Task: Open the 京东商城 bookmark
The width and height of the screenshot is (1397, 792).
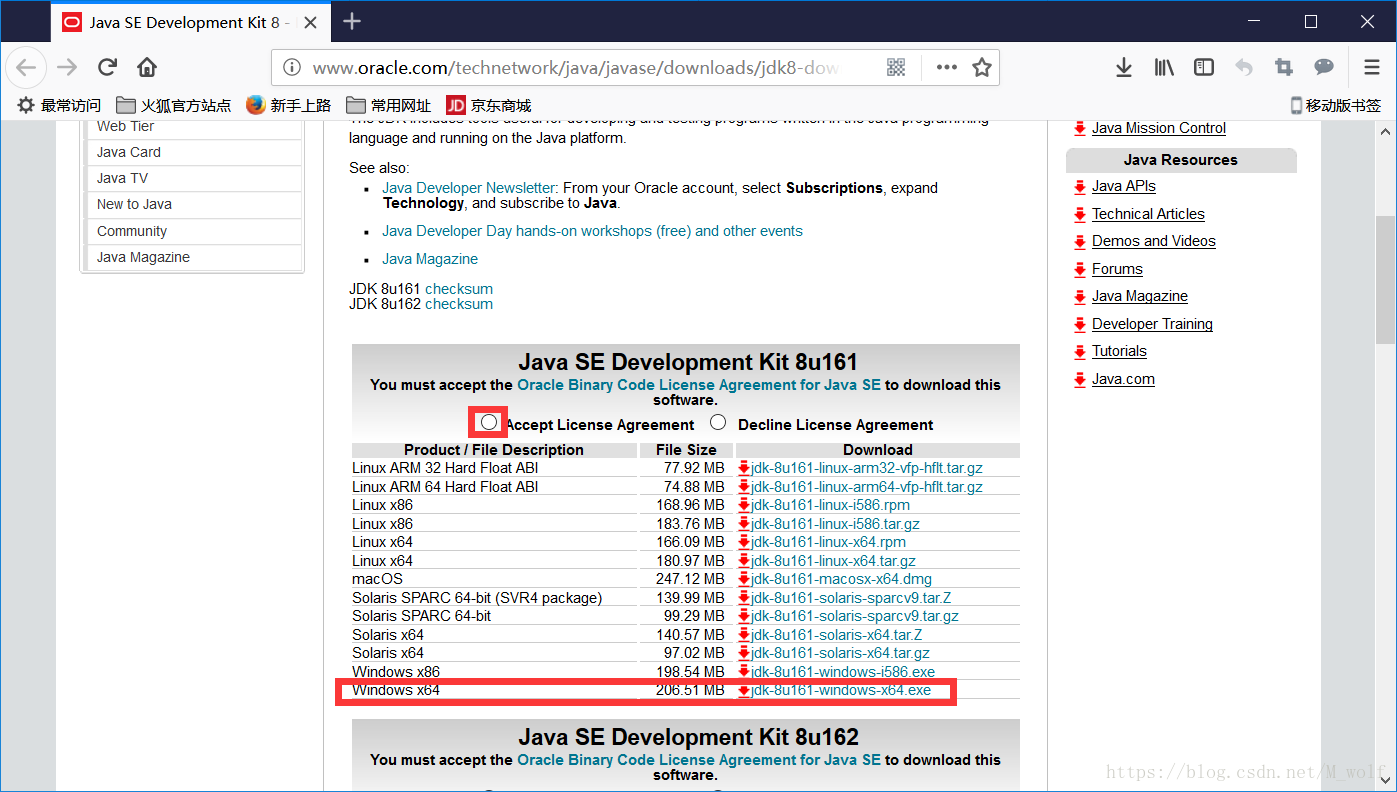Action: coord(488,105)
